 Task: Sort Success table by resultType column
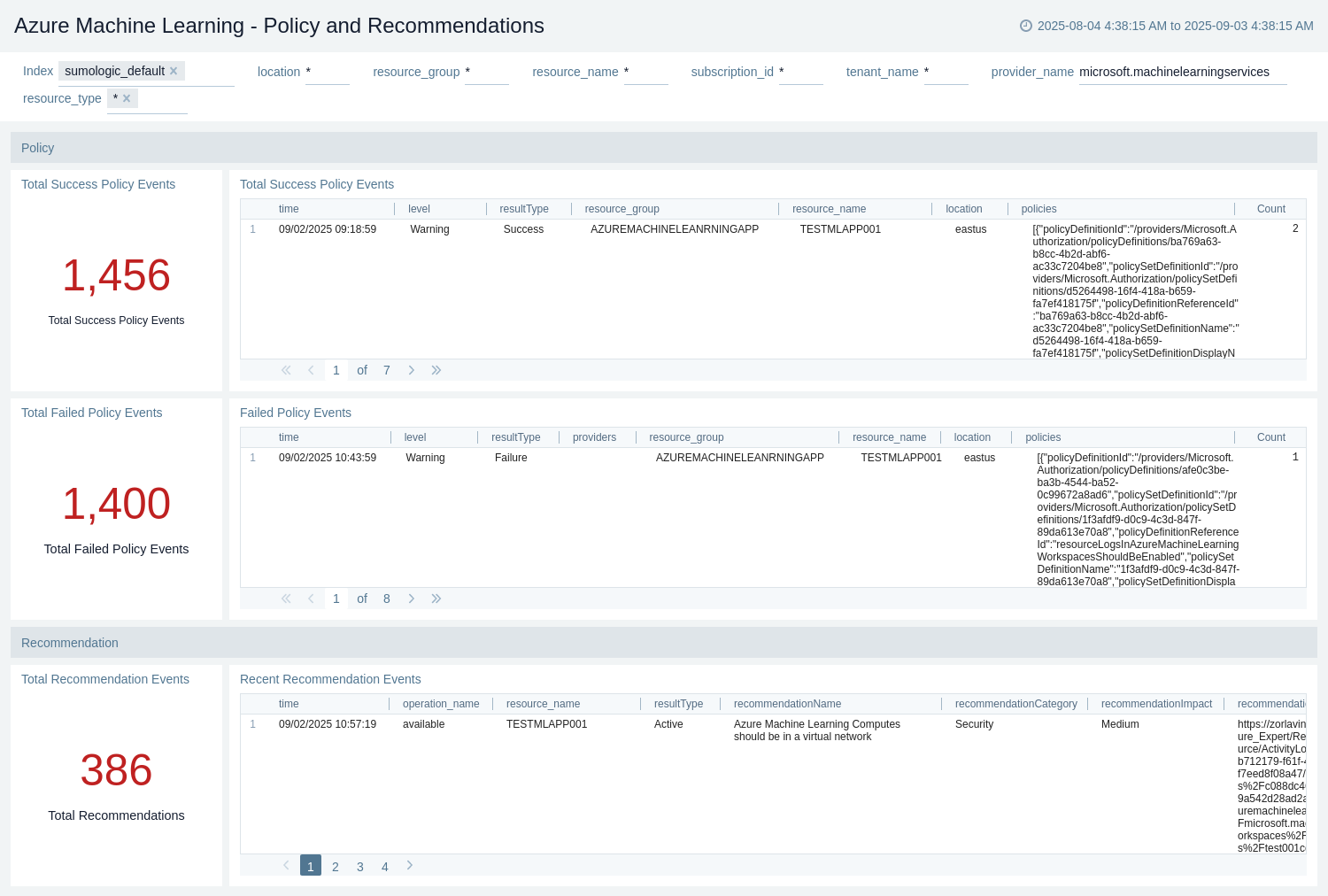524,209
